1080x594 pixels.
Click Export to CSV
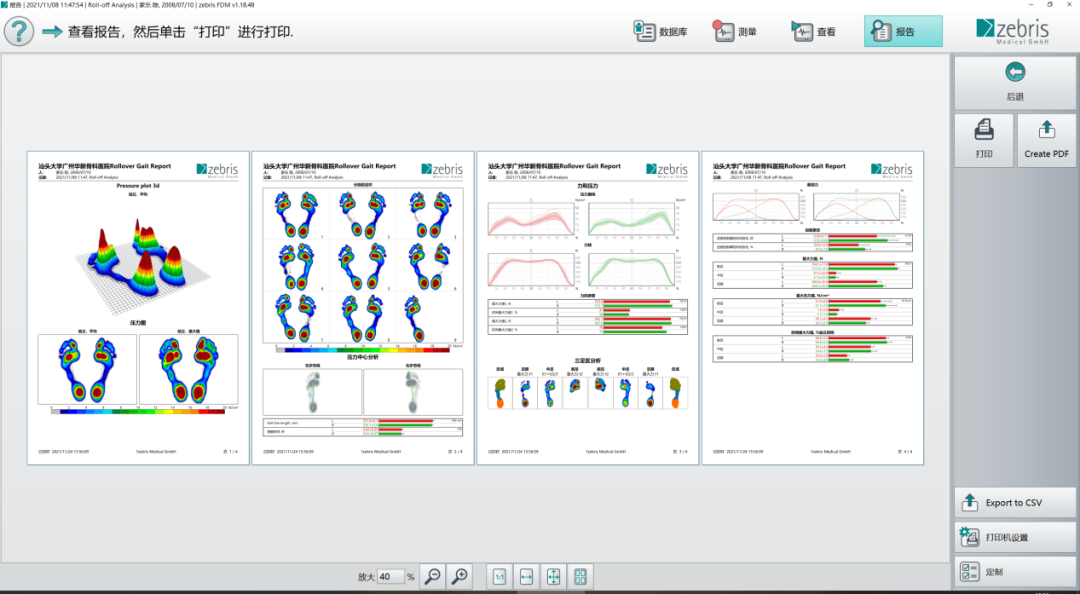tap(1015, 502)
